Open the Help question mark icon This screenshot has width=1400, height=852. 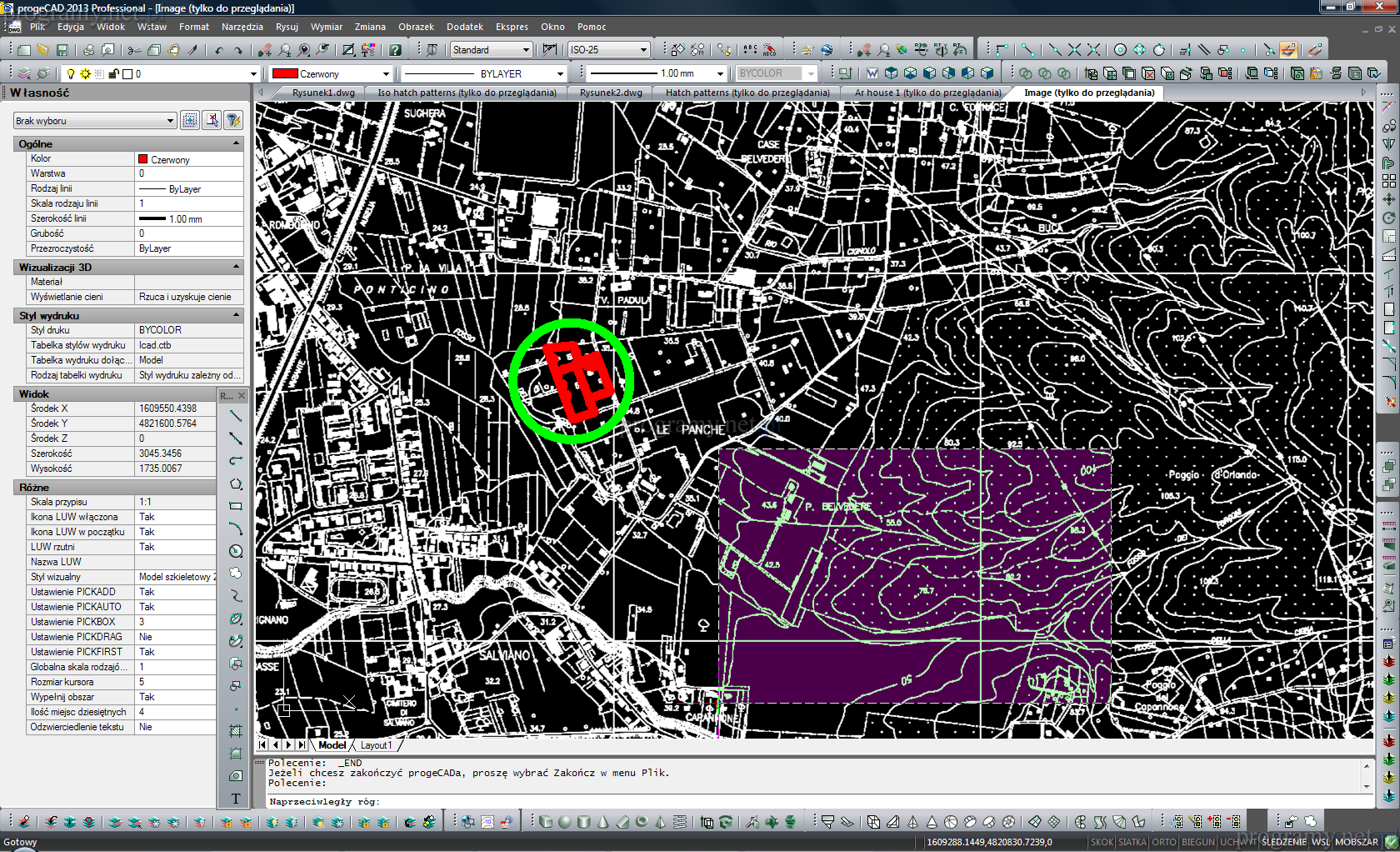coord(395,50)
